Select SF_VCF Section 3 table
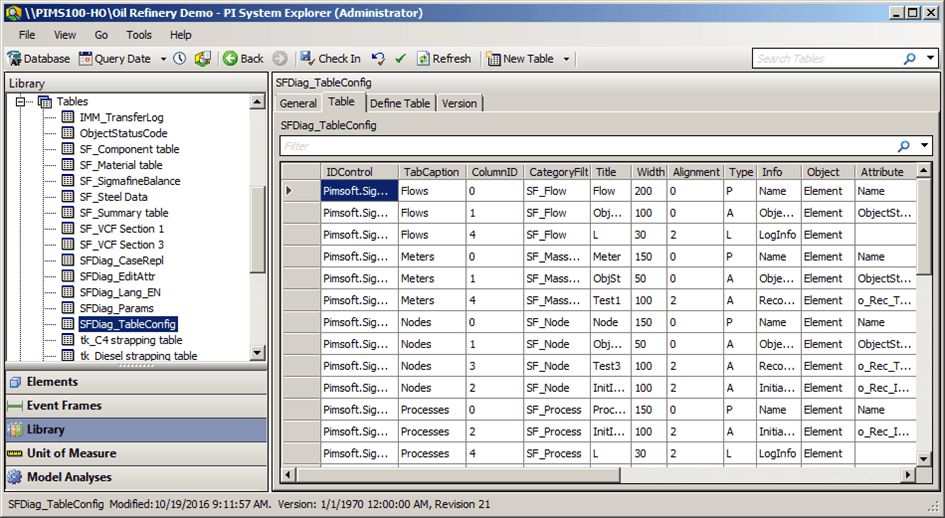Screen dimensions: 945x518 point(121,245)
